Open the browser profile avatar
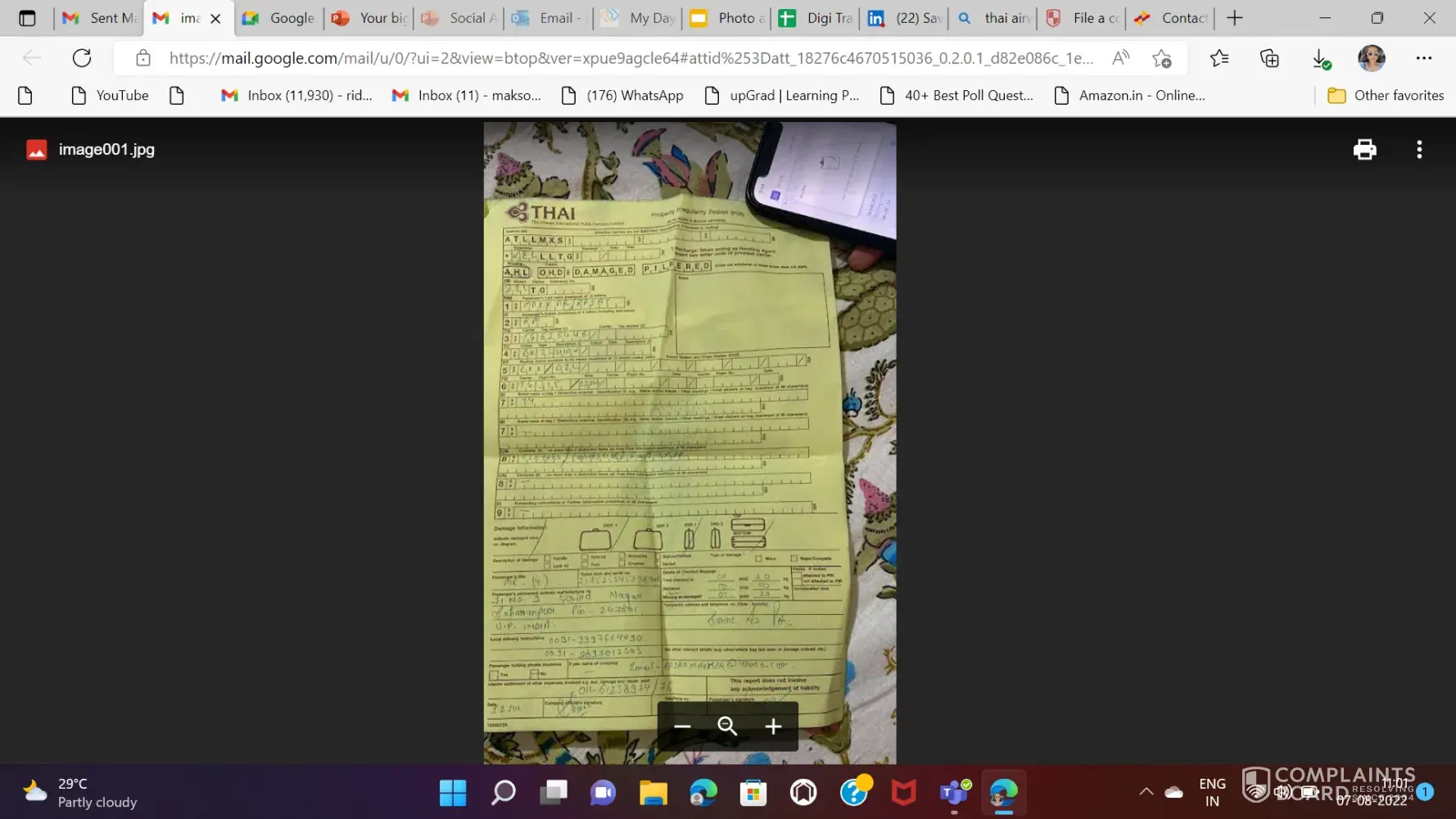Screen dimensions: 1456x819 [1372, 58]
